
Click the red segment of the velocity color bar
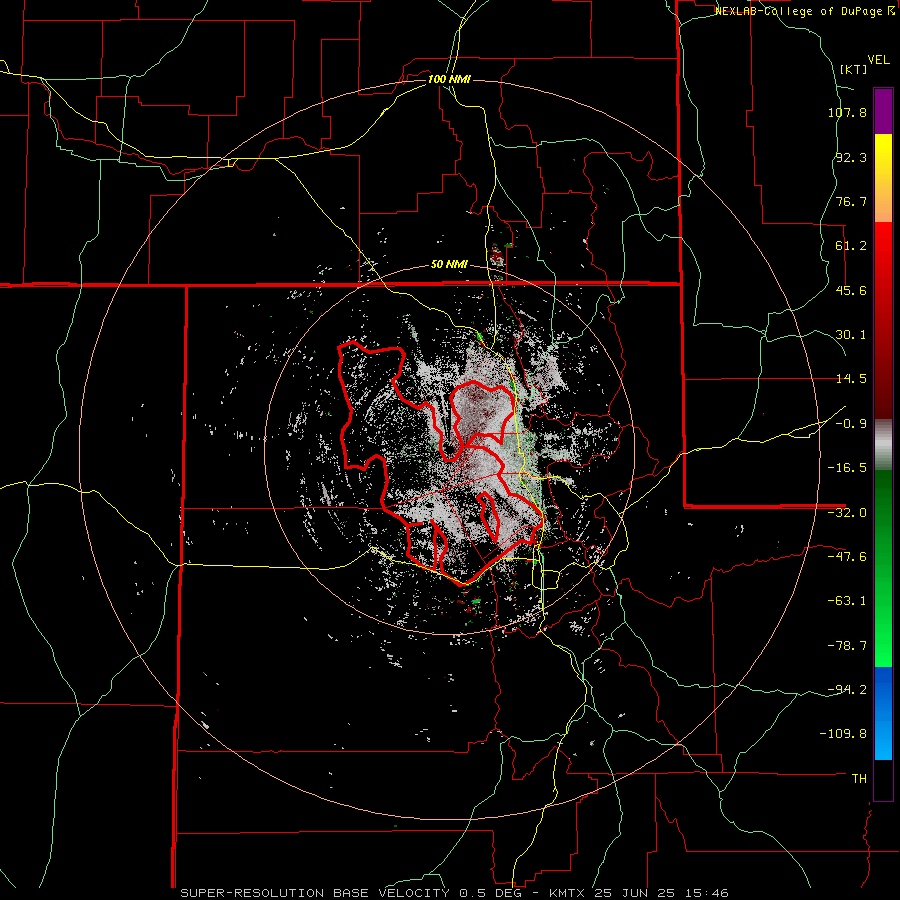tap(883, 320)
